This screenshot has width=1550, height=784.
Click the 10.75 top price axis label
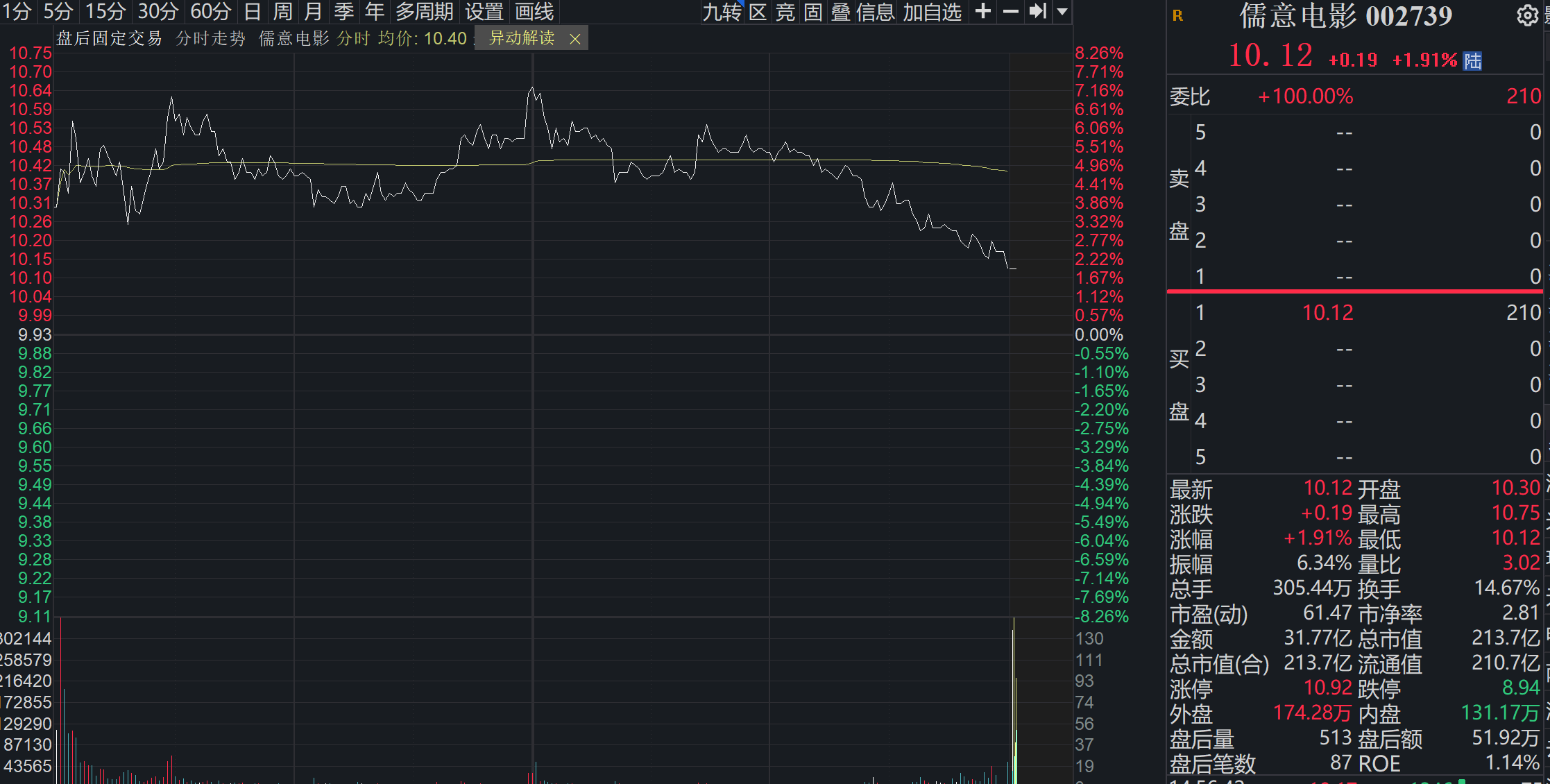[30, 53]
